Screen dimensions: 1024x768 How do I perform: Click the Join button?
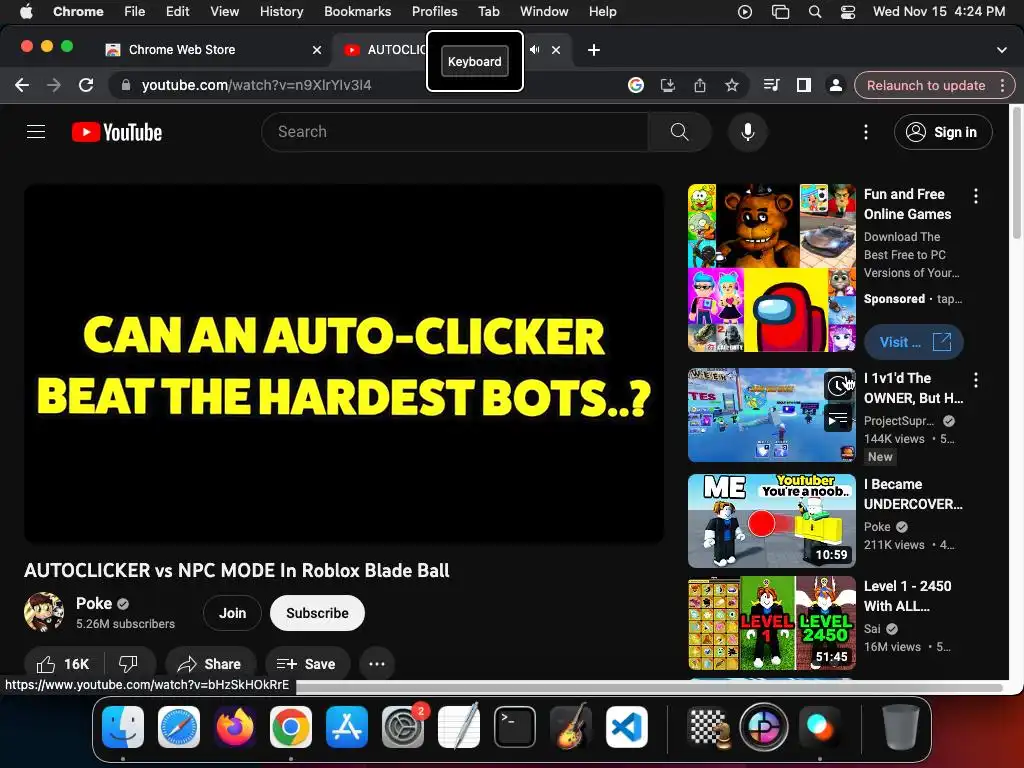[232, 613]
